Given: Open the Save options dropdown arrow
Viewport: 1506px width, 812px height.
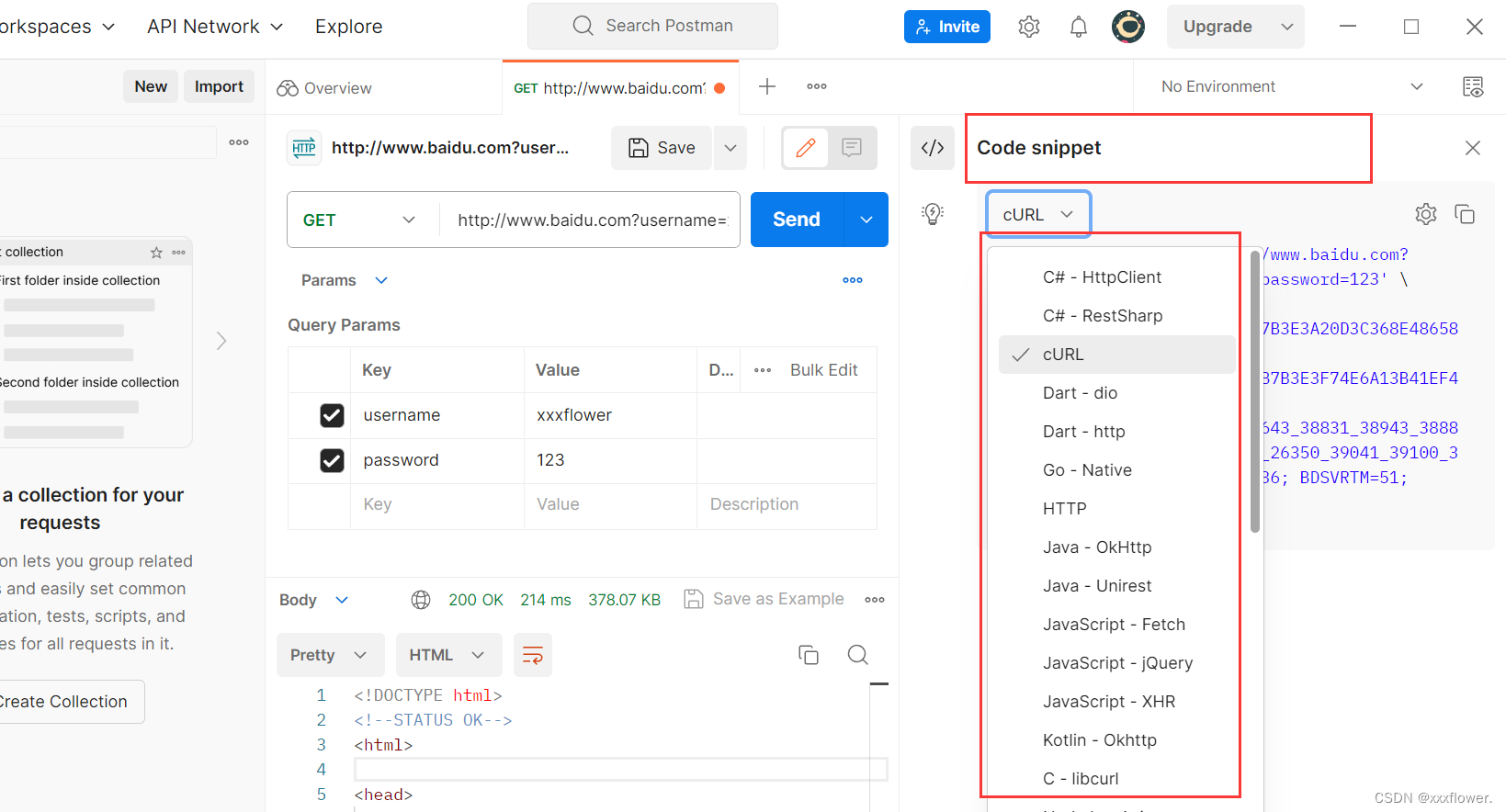Looking at the screenshot, I should pos(730,148).
